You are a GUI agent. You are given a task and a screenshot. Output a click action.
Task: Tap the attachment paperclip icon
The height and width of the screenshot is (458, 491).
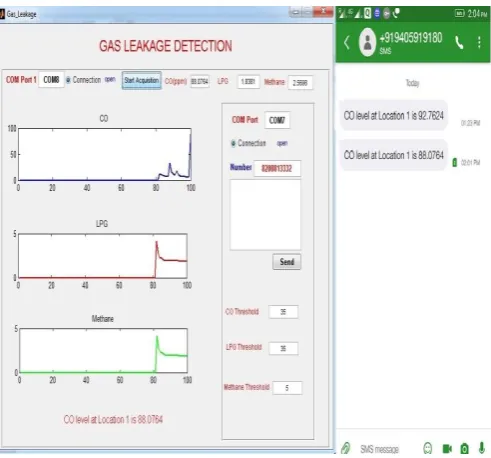[346, 448]
